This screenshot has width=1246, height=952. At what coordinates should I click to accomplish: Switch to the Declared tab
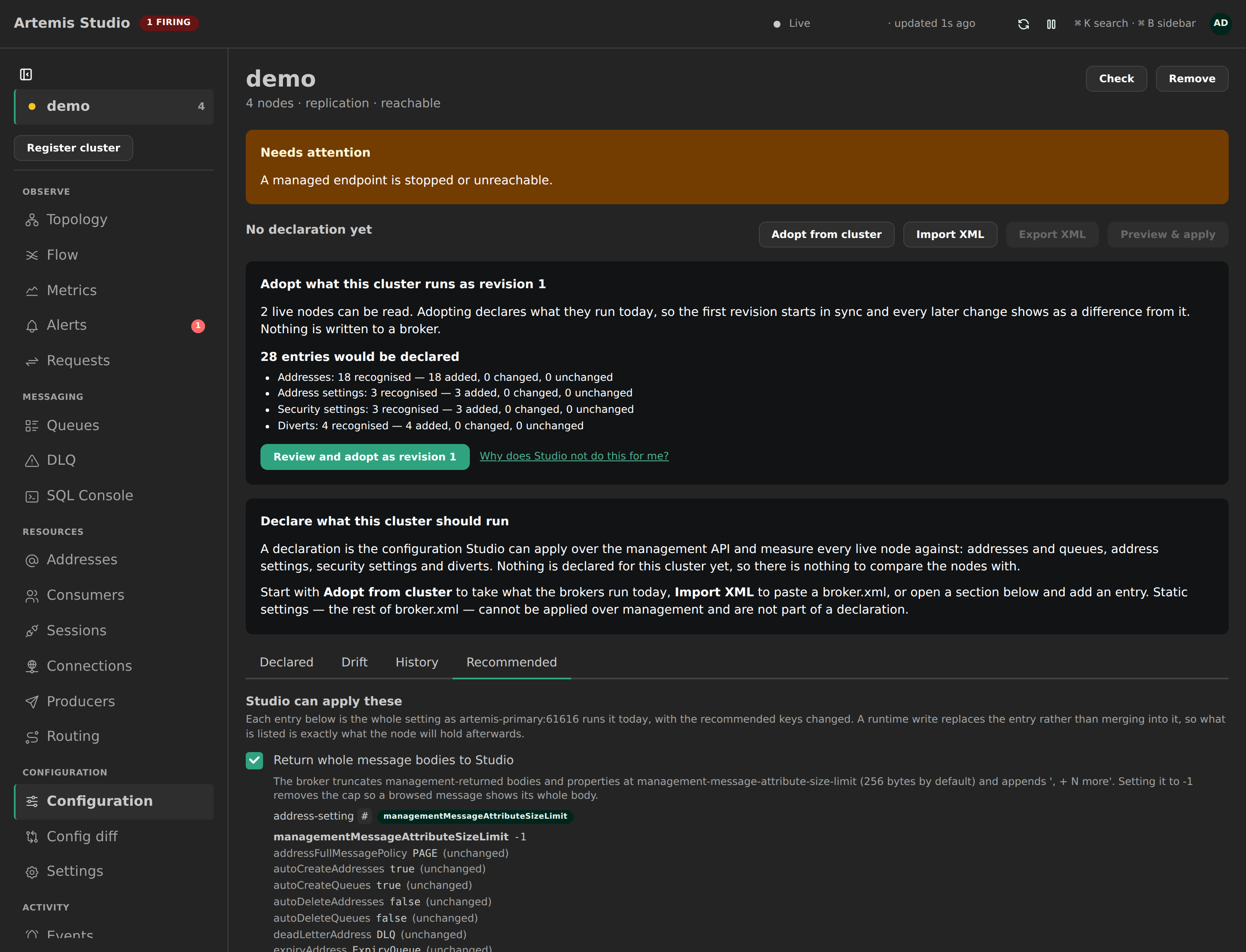pos(286,662)
